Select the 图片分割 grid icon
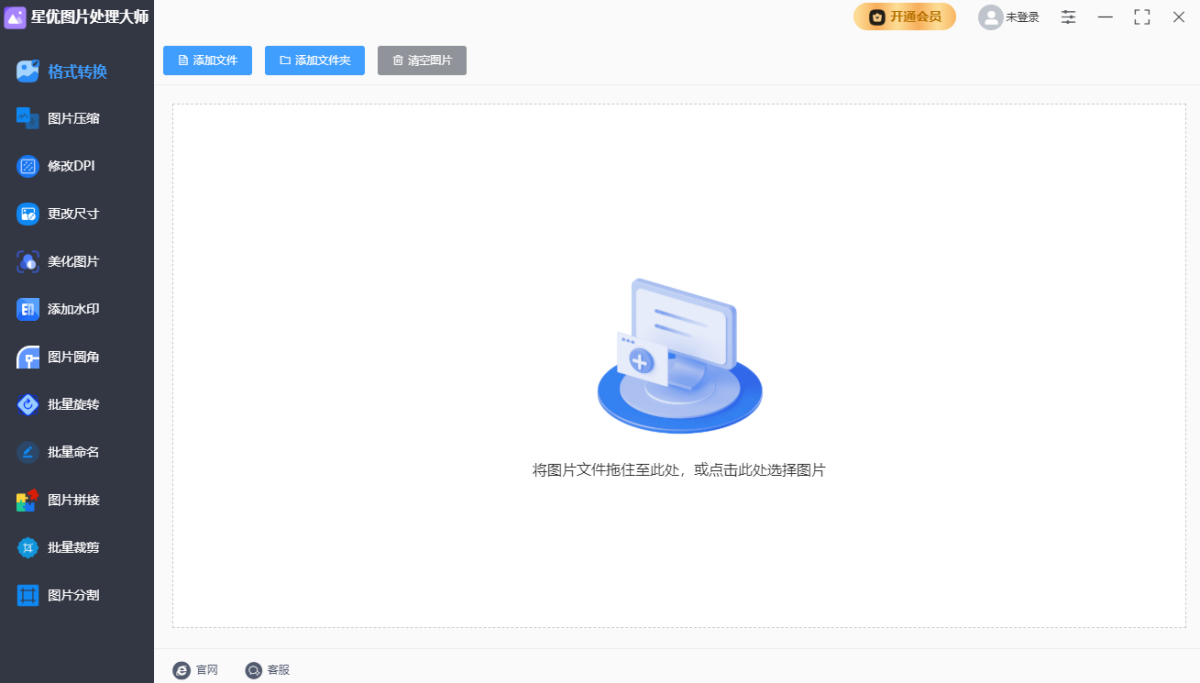Image resolution: width=1200 pixels, height=683 pixels. tap(28, 595)
